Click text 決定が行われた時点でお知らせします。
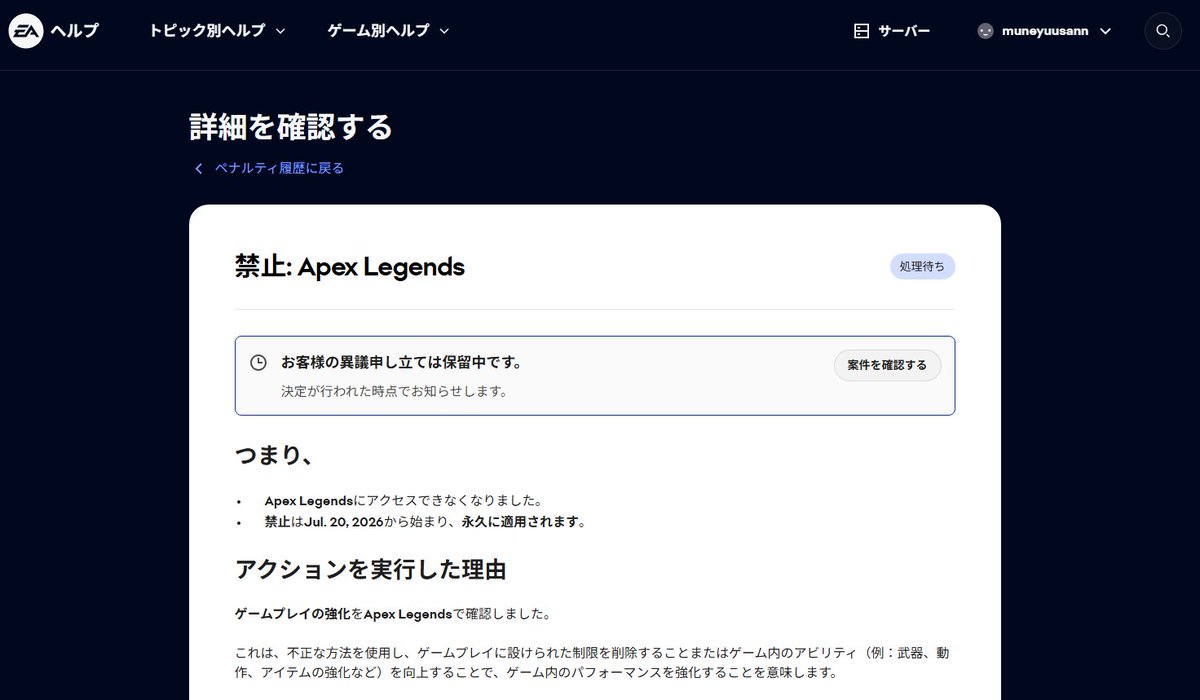Viewport: 1200px width, 700px height. [394, 391]
